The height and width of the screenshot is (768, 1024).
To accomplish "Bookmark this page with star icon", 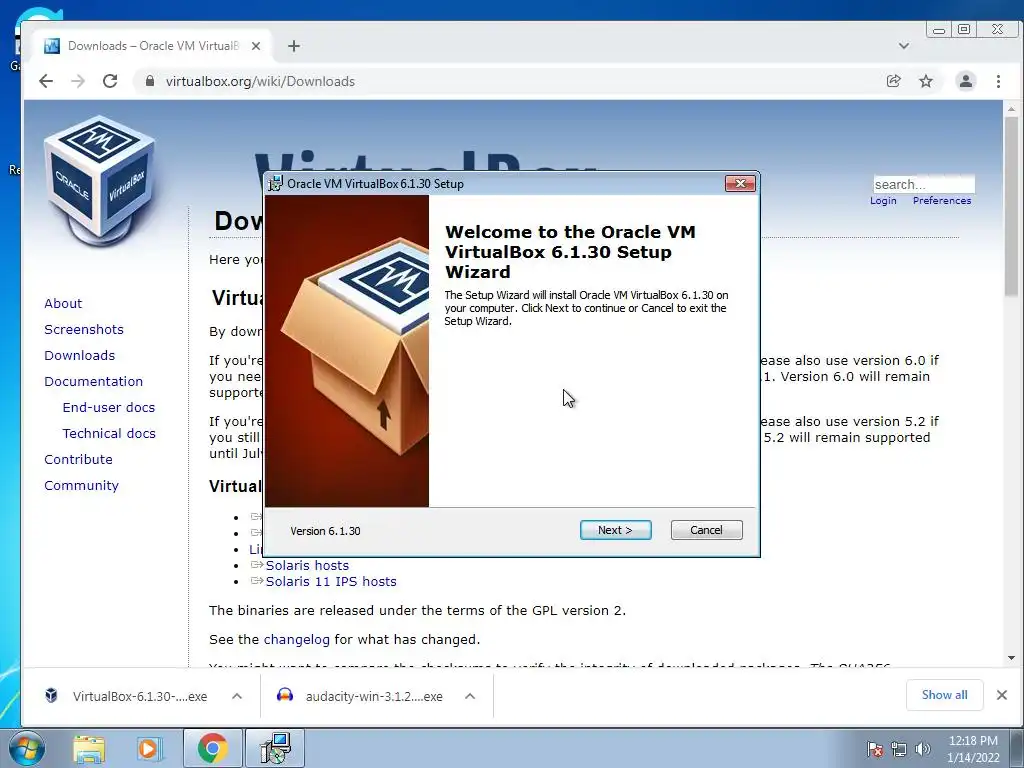I will click(x=926, y=81).
